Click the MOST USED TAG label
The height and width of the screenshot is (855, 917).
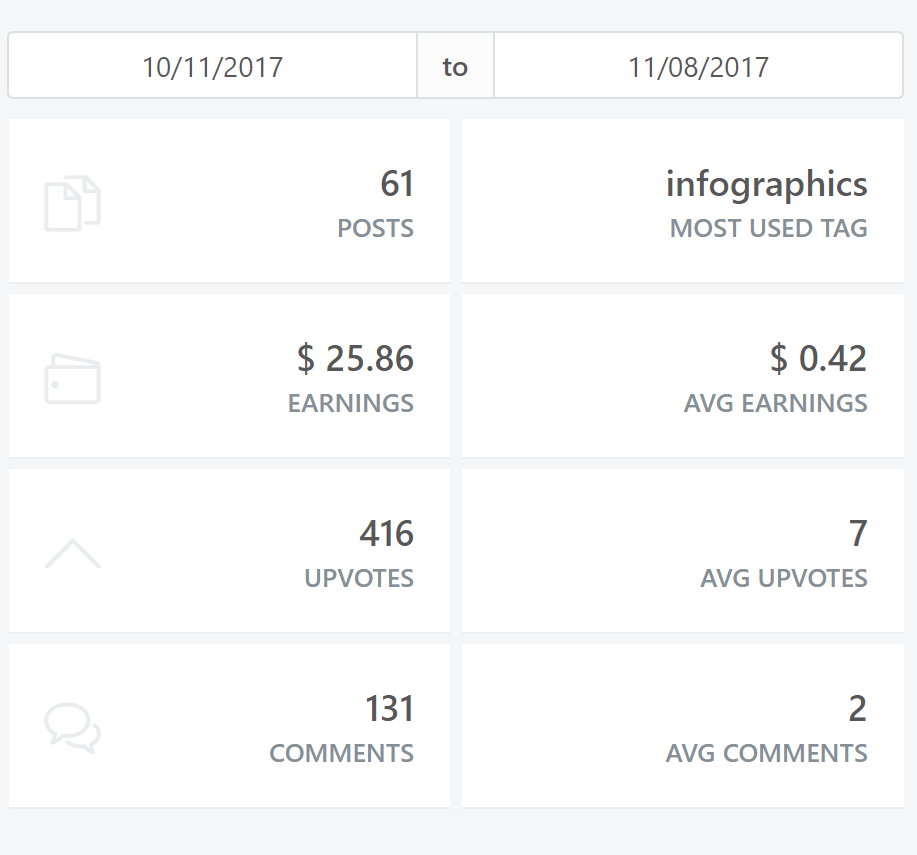pos(768,229)
